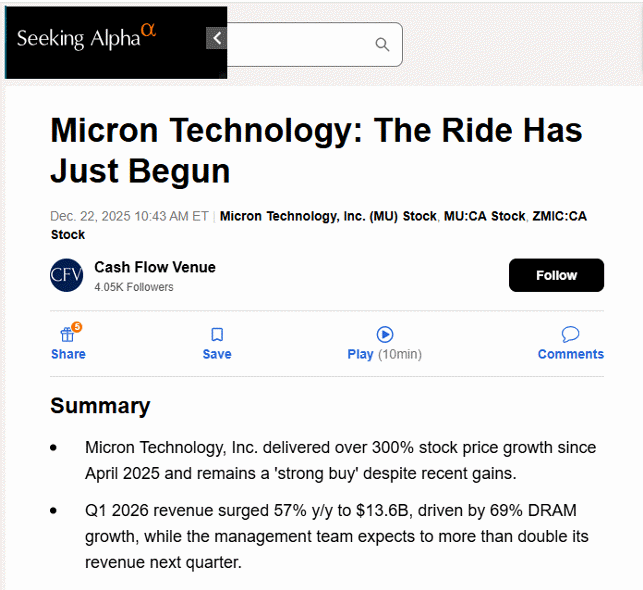The image size is (643, 590).
Task: Click the CFV author avatar
Action: tap(66, 275)
